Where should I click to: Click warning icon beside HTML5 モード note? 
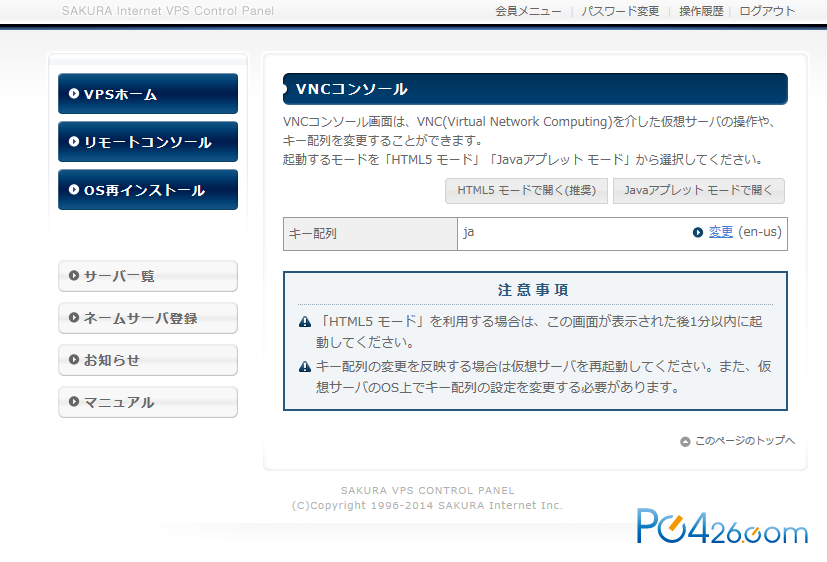(x=305, y=322)
